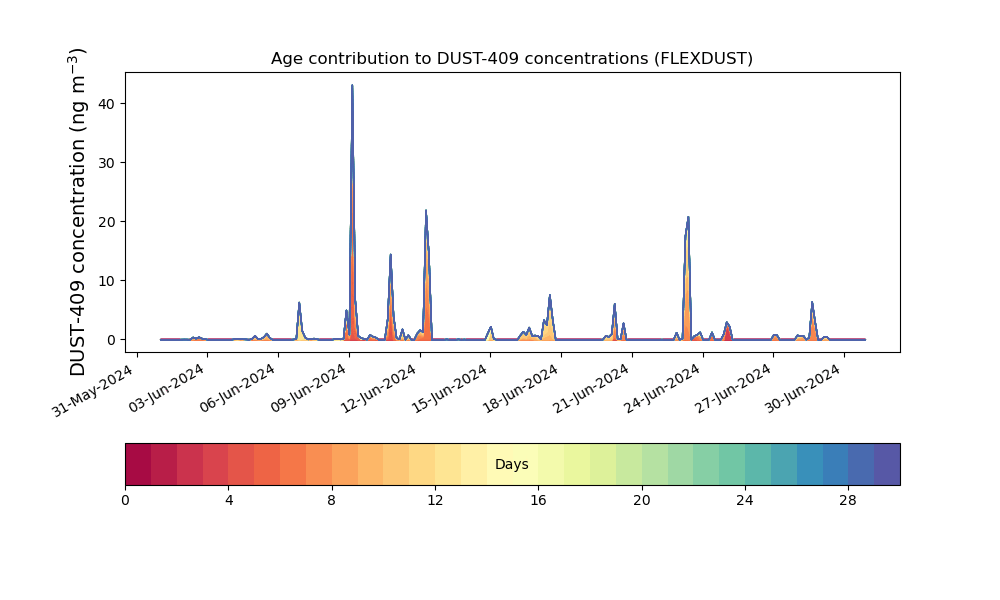The width and height of the screenshot is (1000, 600).
Task: Click the colorbar tick label '20'
Action: click(x=642, y=501)
